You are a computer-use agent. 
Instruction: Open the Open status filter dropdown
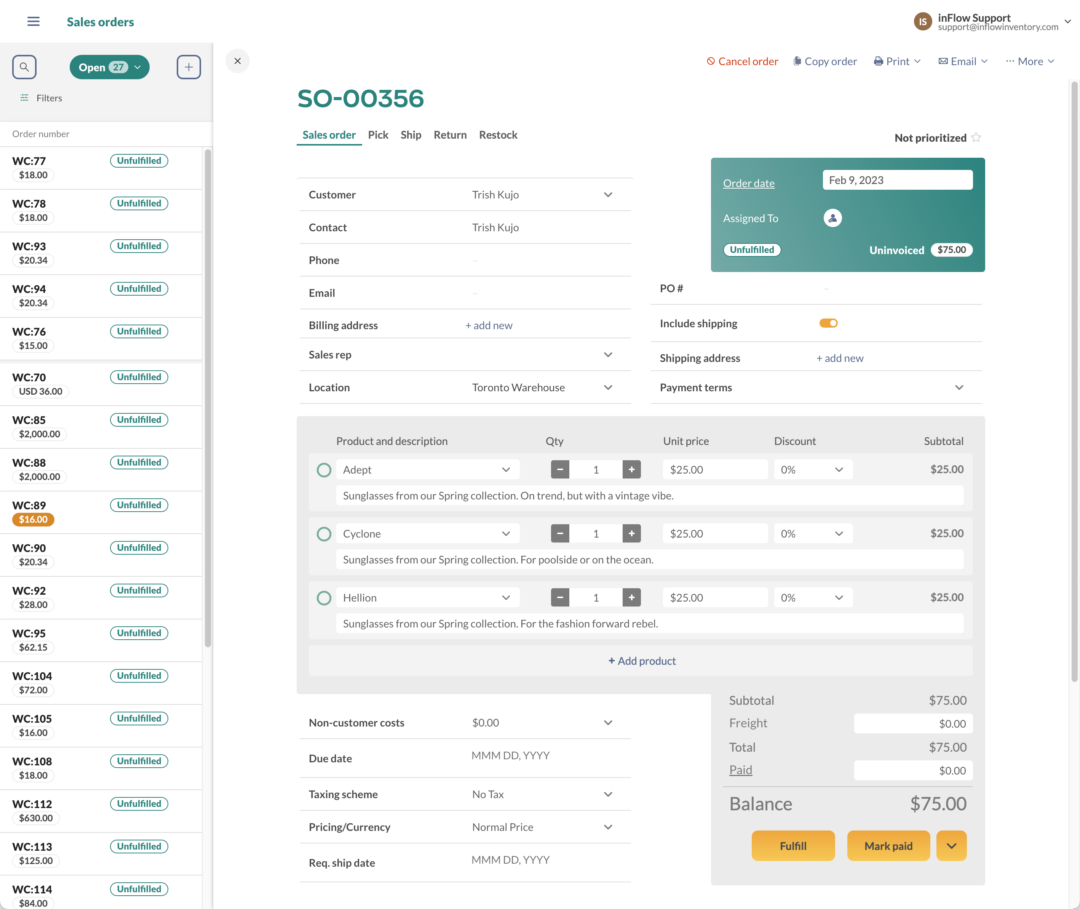pyautogui.click(x=109, y=66)
